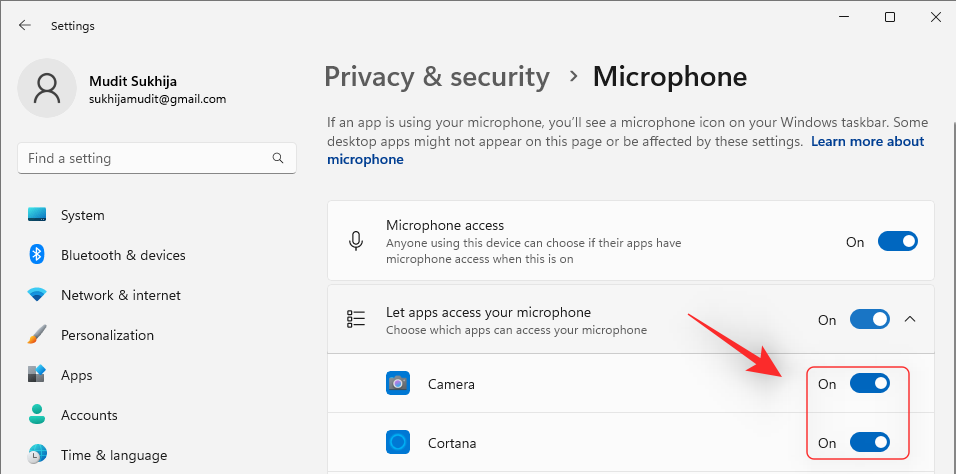Open the Apps settings section

click(x=76, y=375)
